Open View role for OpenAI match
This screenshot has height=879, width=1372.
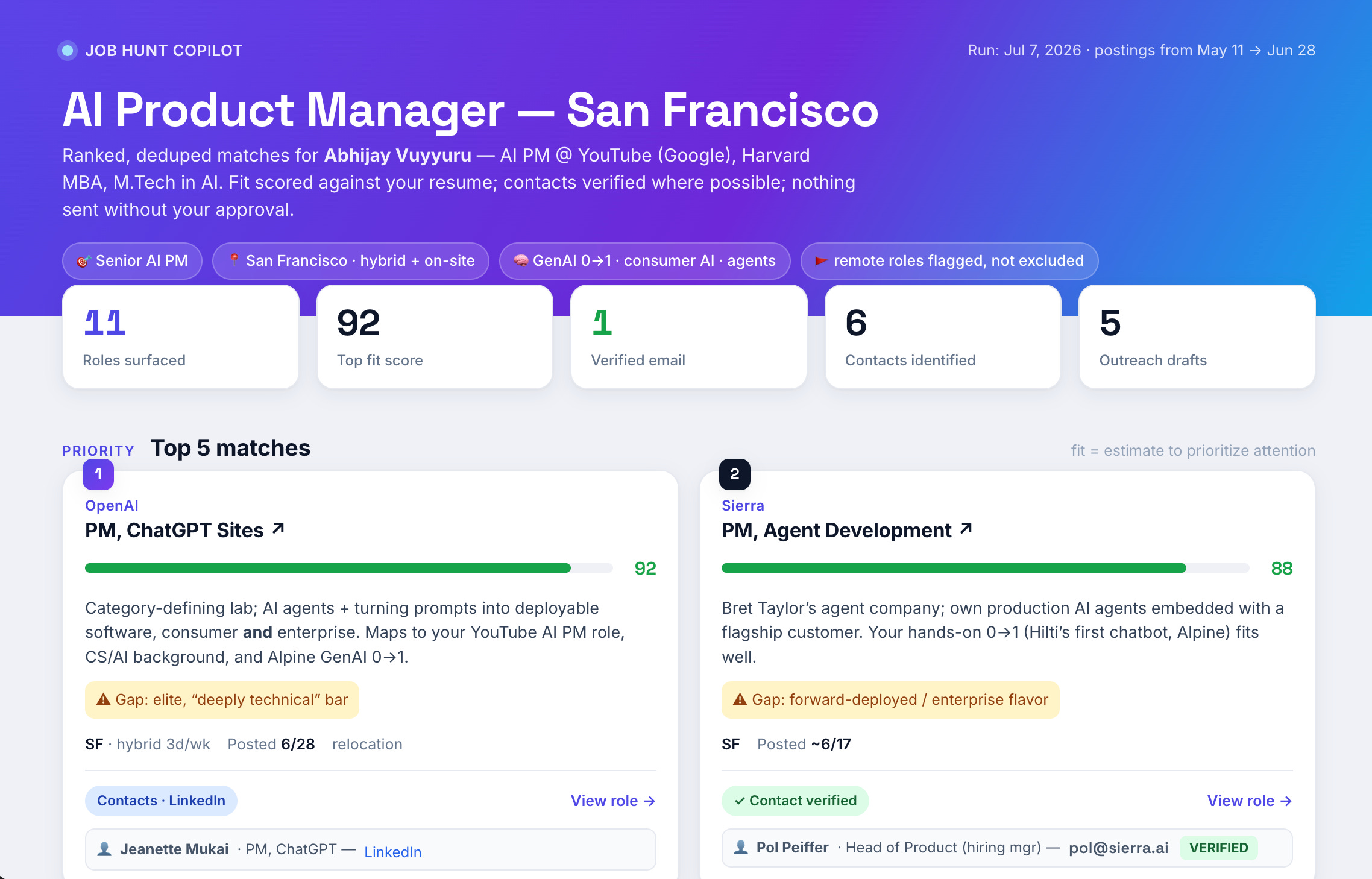pyautogui.click(x=613, y=801)
